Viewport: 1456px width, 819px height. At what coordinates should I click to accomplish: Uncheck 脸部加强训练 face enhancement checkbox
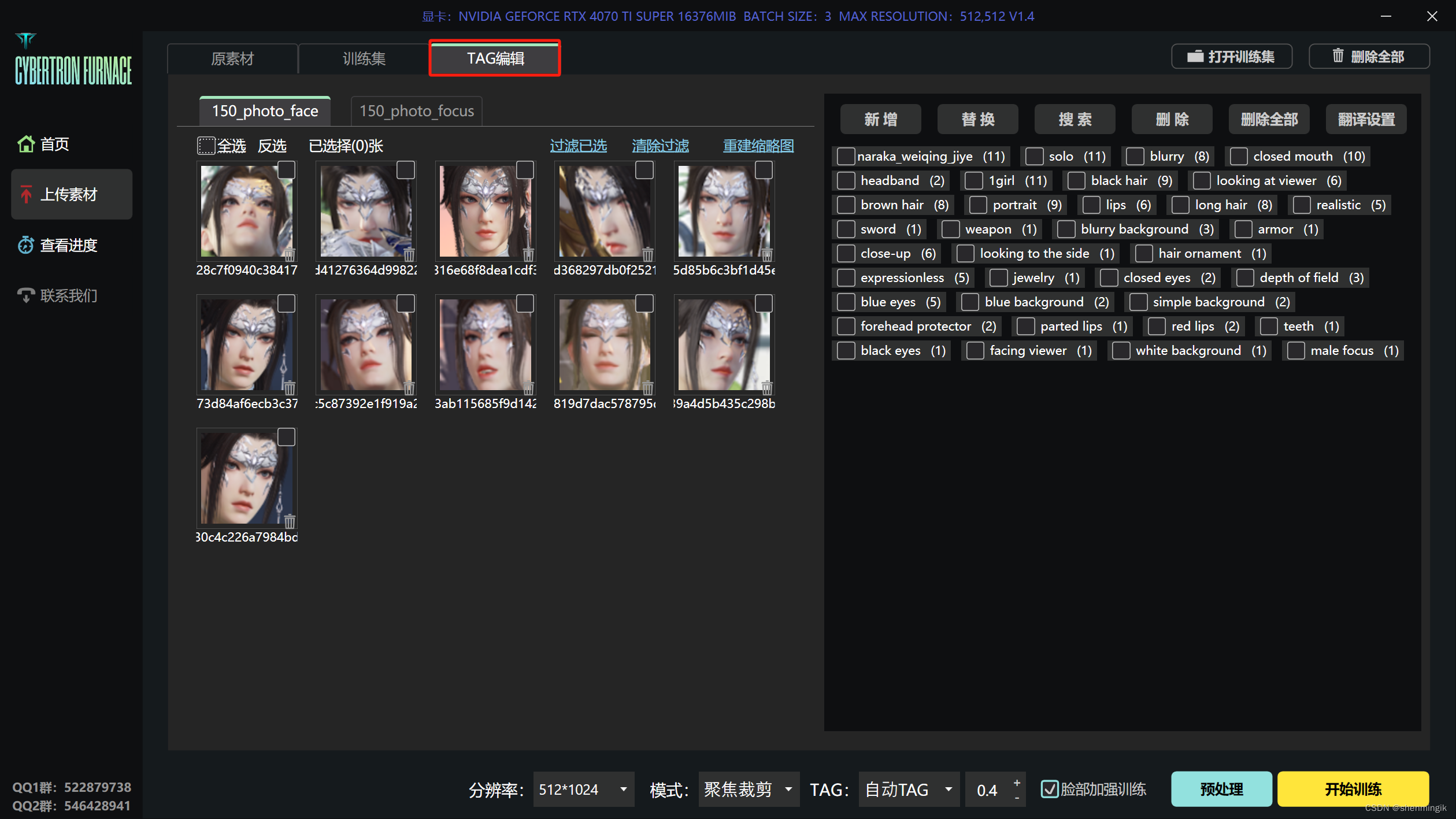[1050, 789]
